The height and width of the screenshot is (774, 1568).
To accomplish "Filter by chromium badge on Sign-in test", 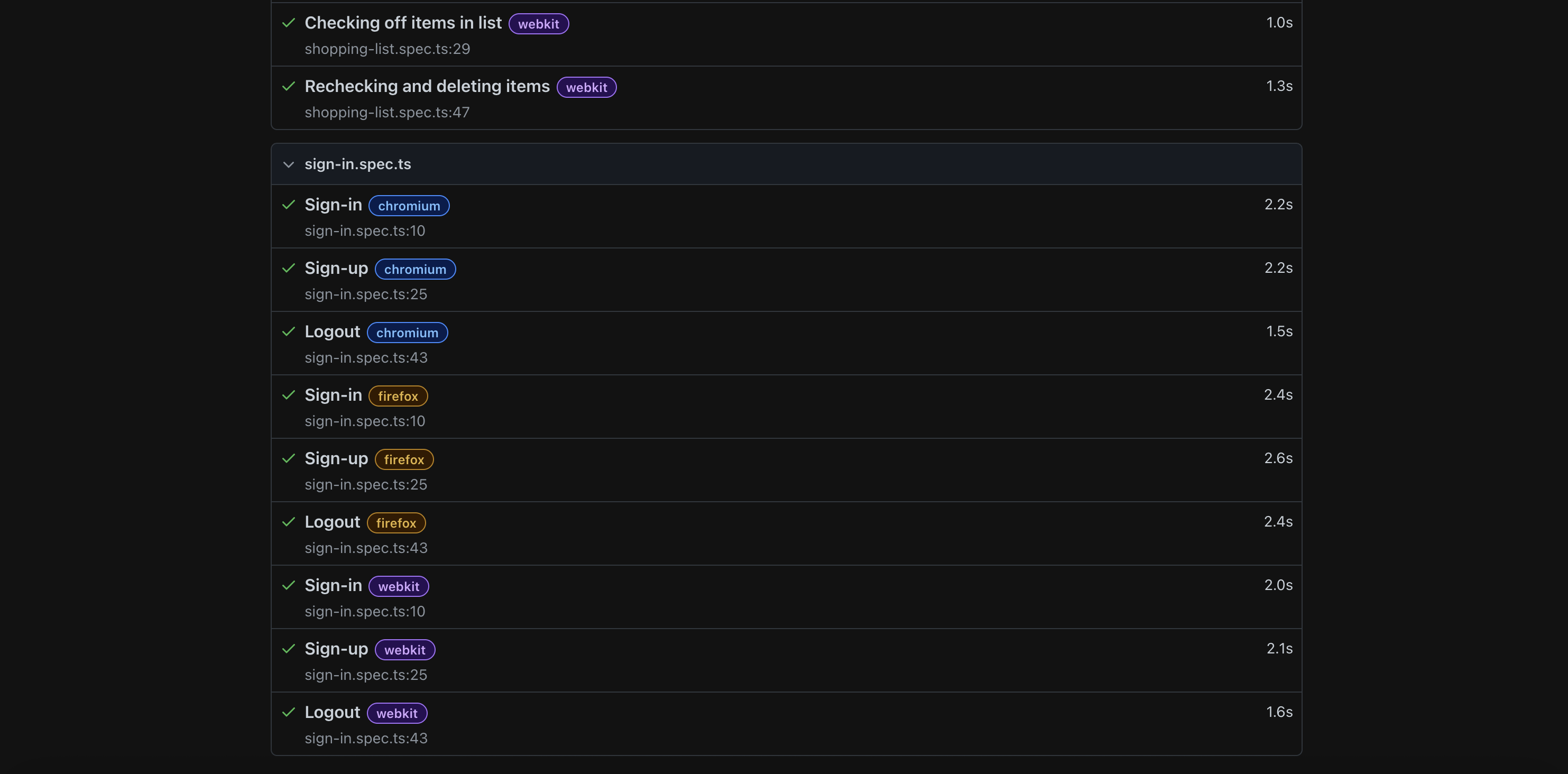I will [409, 206].
